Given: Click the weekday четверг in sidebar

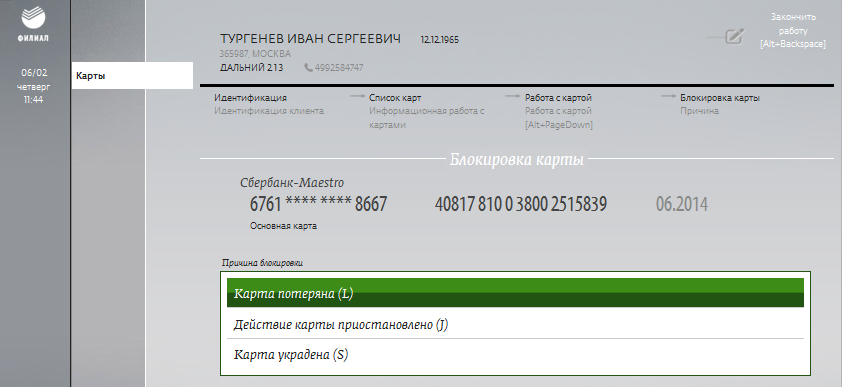Looking at the screenshot, I should tap(33, 87).
